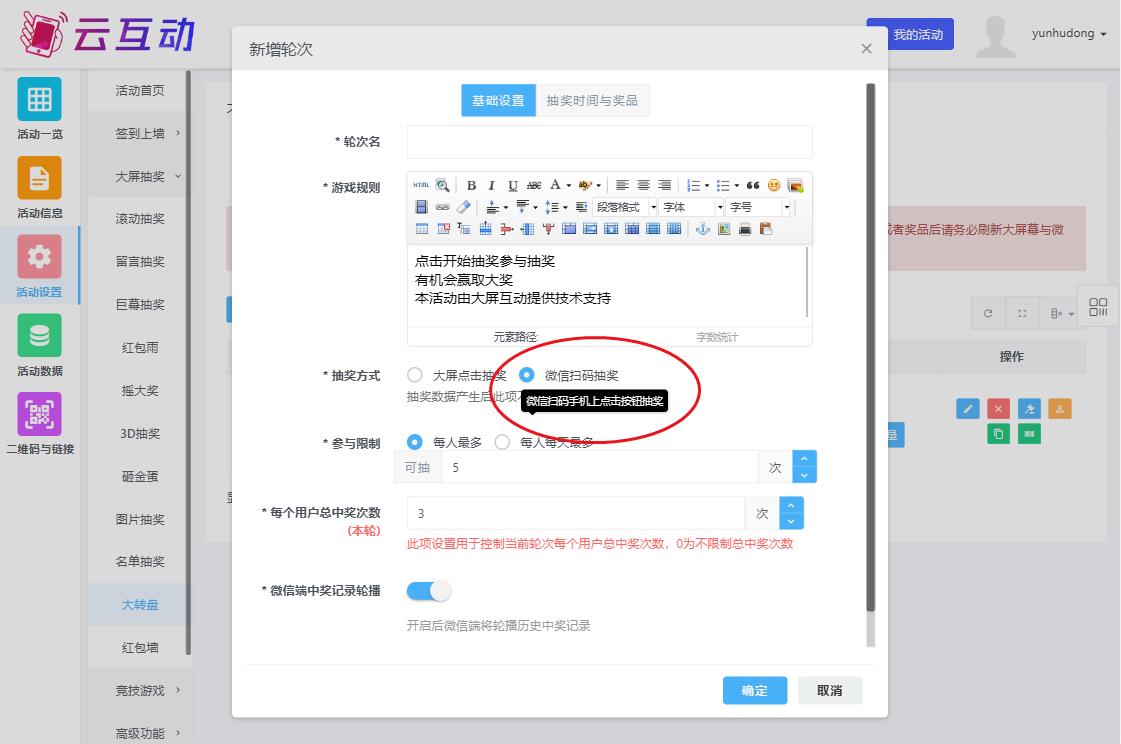Click the underline formatting icon

coord(513,186)
